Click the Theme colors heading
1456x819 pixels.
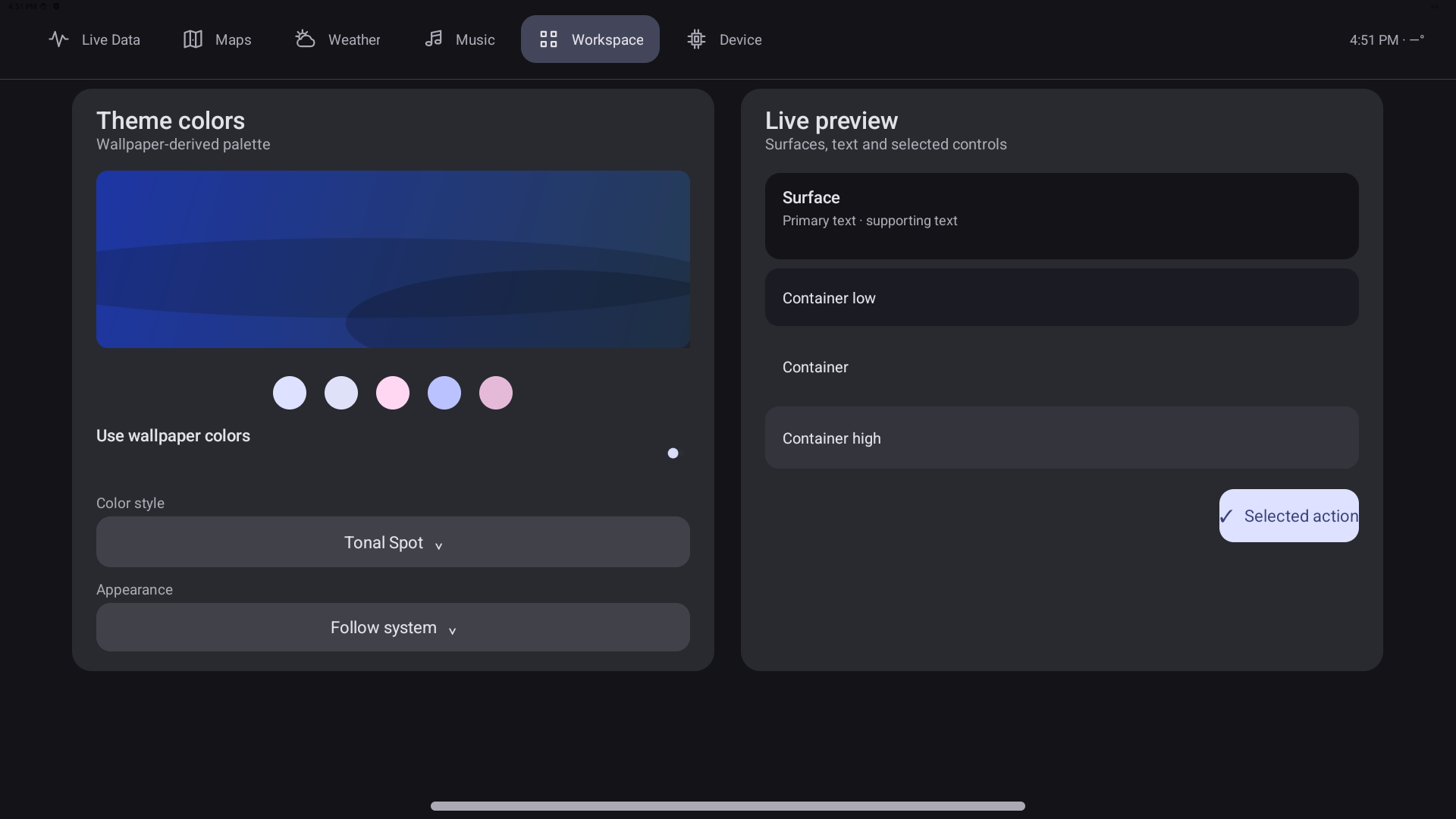(x=171, y=121)
